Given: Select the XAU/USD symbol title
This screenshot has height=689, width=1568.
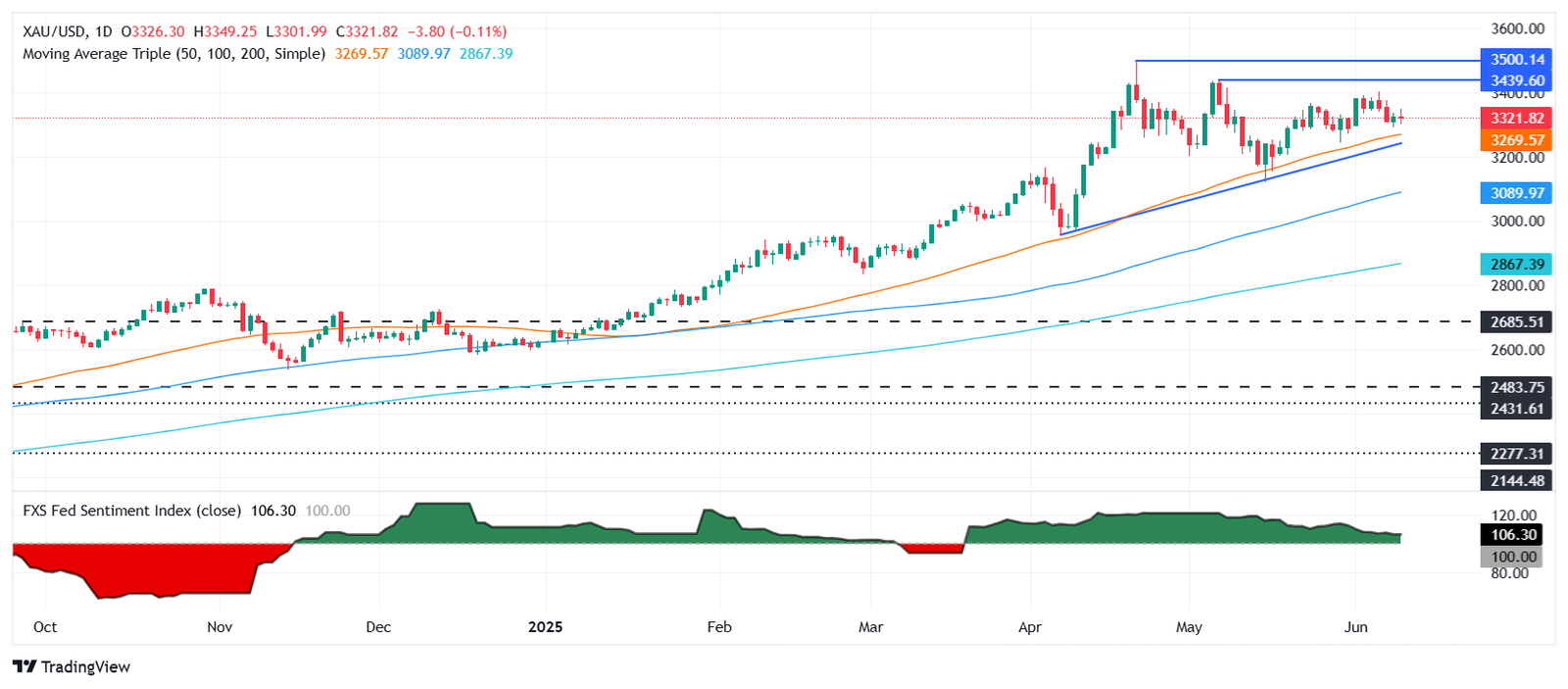Looking at the screenshot, I should [x=54, y=31].
